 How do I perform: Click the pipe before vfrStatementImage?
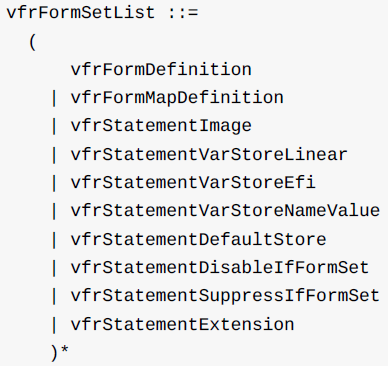point(54,127)
